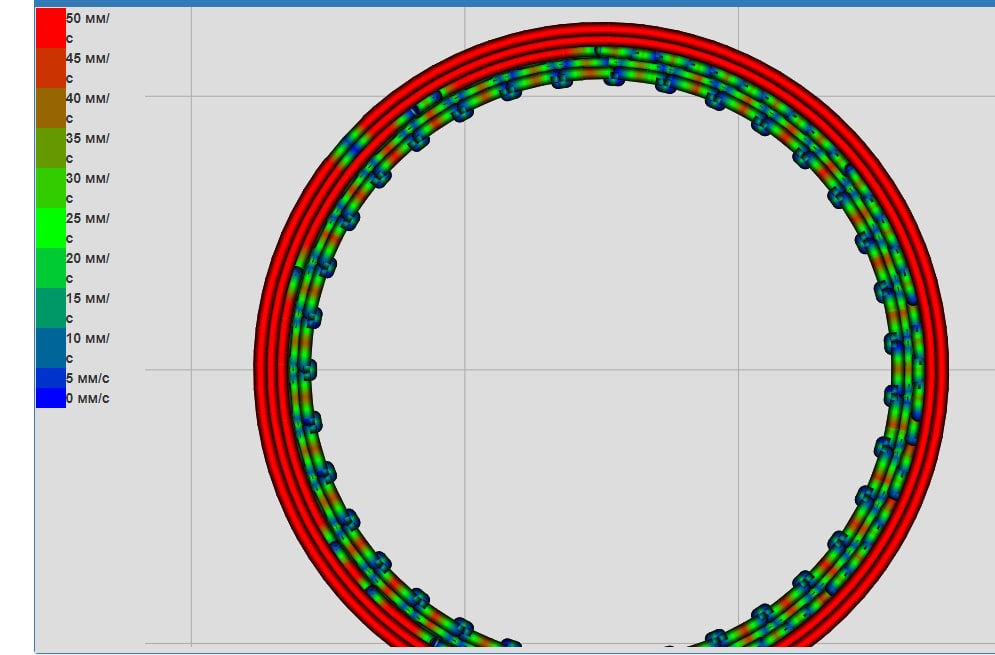This screenshot has height=655, width=995.
Task: Click the 25 мм/с bright green swatch
Action: pos(51,228)
